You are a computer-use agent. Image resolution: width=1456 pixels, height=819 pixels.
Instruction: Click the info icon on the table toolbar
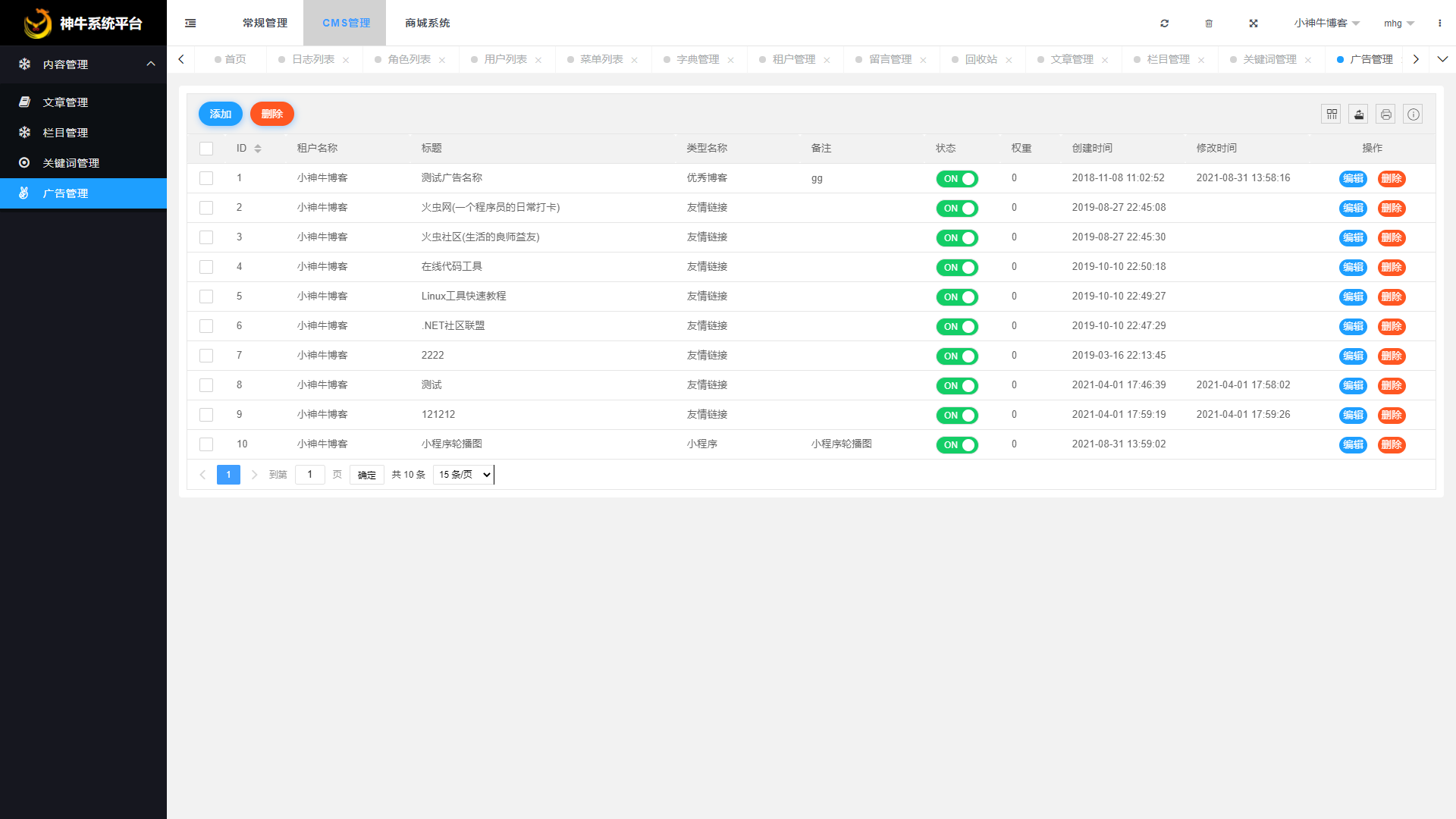click(x=1413, y=114)
